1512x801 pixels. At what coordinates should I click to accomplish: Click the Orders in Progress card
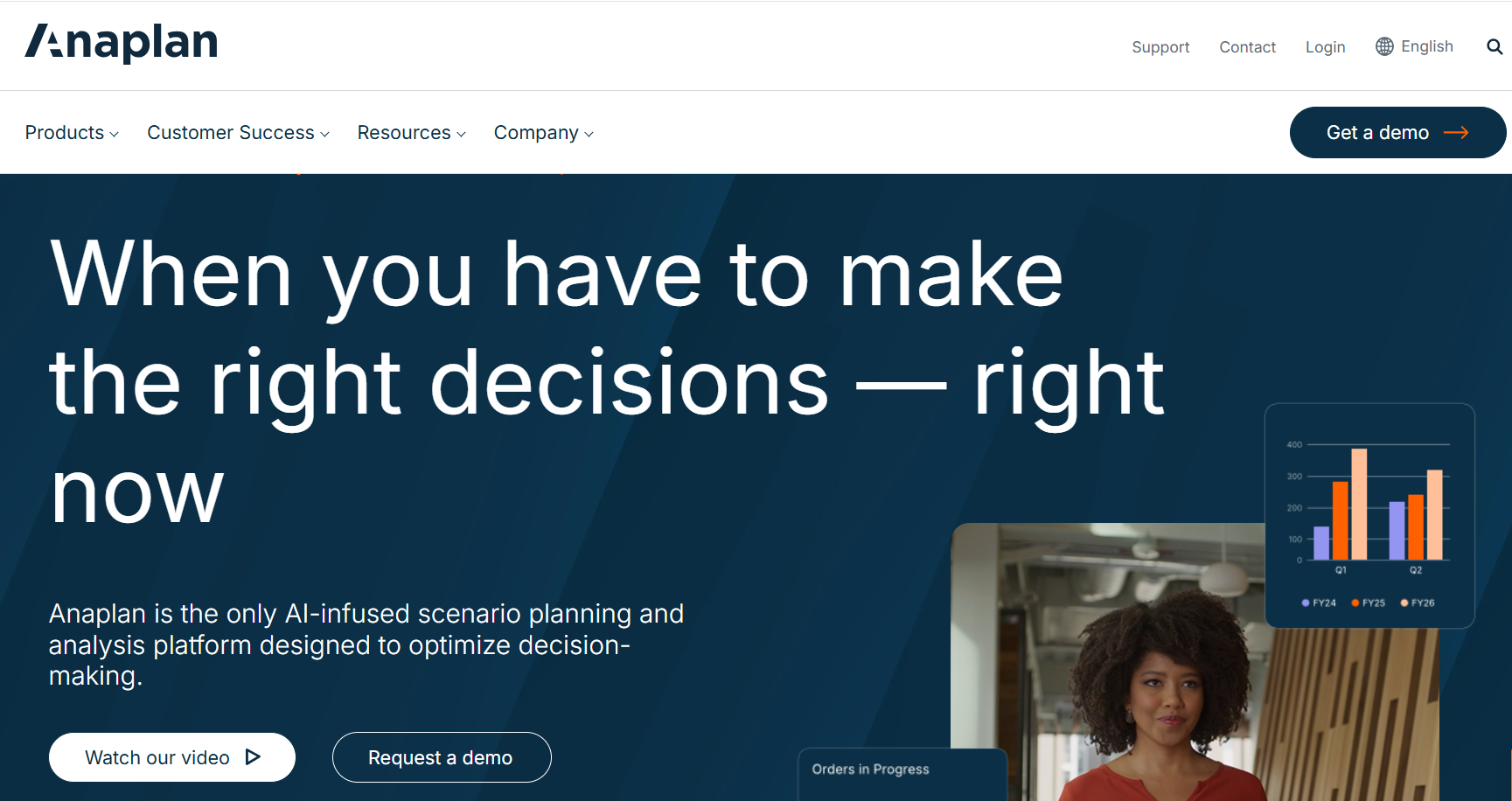tap(902, 775)
